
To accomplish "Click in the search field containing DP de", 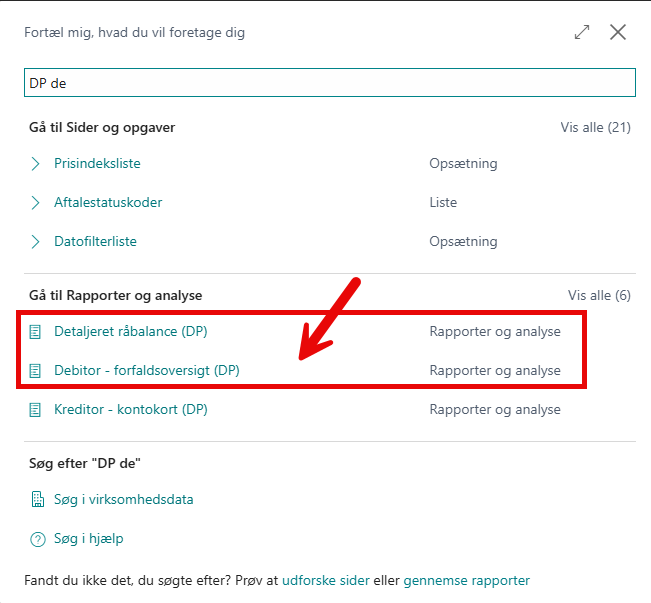I will pyautogui.click(x=330, y=83).
